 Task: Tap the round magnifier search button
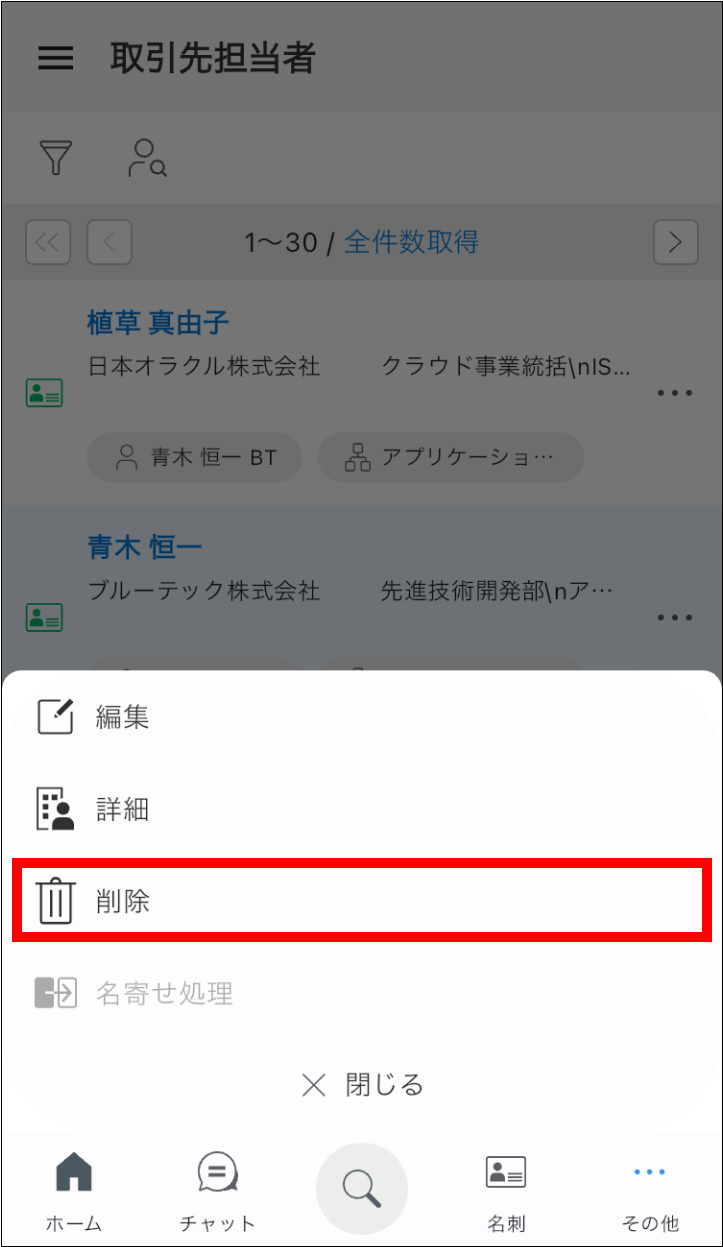pos(361,1188)
